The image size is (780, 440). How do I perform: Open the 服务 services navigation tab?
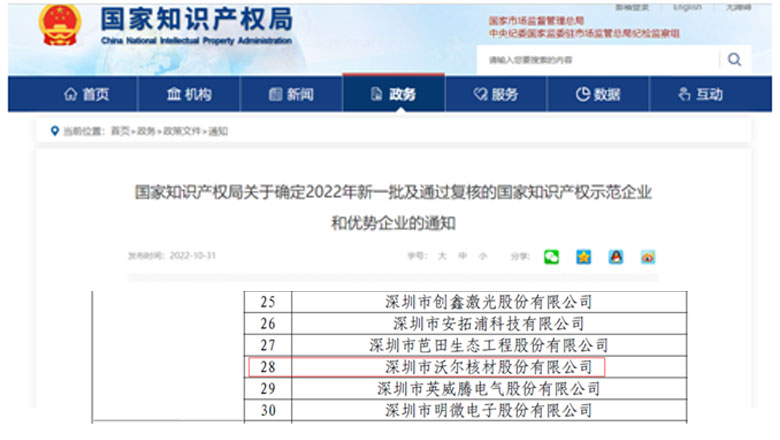point(495,94)
